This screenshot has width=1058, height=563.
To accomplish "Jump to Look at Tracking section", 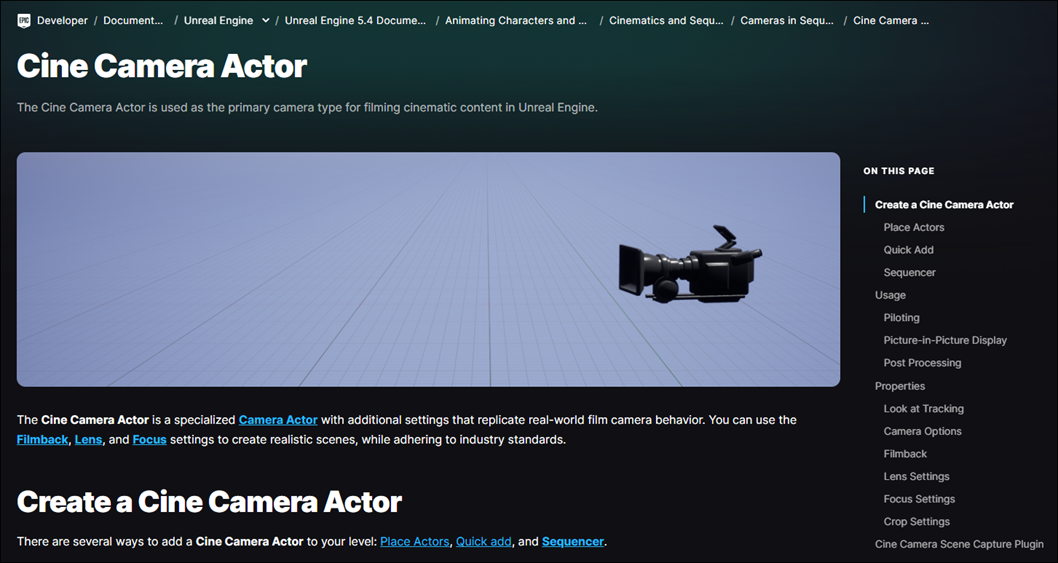I will point(923,408).
